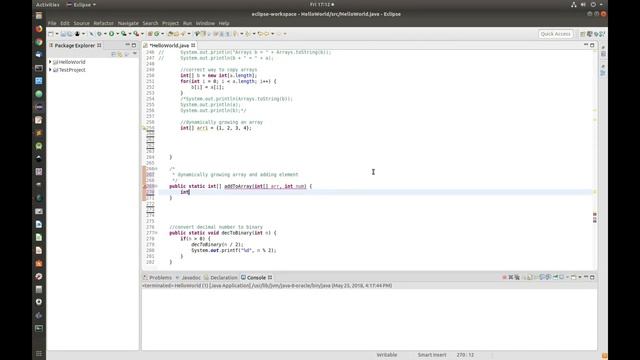Select the Package Explorer tab
Screen dimensions: 640x360
pyautogui.click(x=74, y=45)
